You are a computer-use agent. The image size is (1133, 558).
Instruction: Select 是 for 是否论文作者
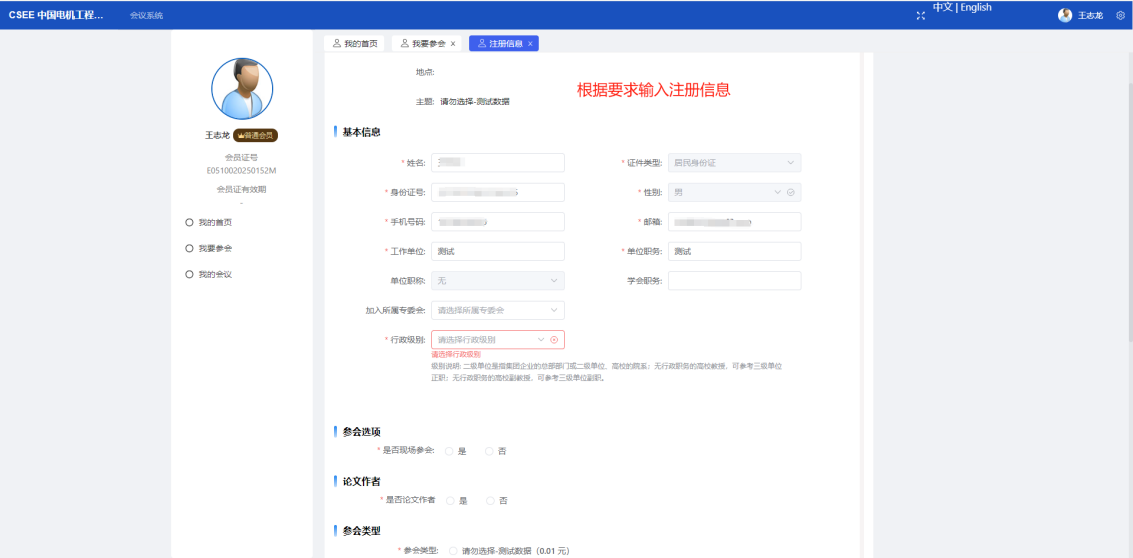(x=450, y=500)
